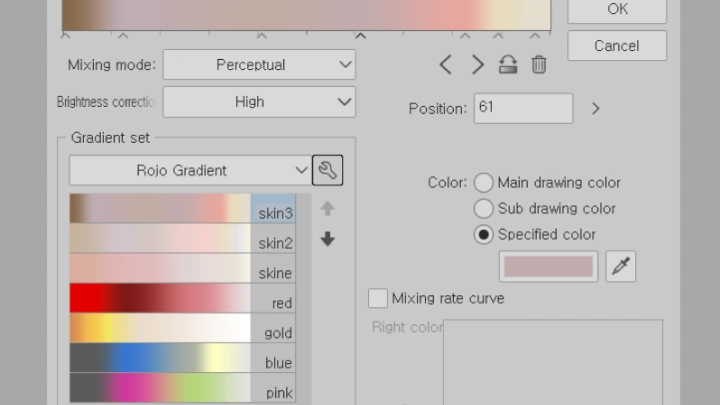720x405 pixels.
Task: Choose Sub drawing color radio option
Action: point(484,208)
